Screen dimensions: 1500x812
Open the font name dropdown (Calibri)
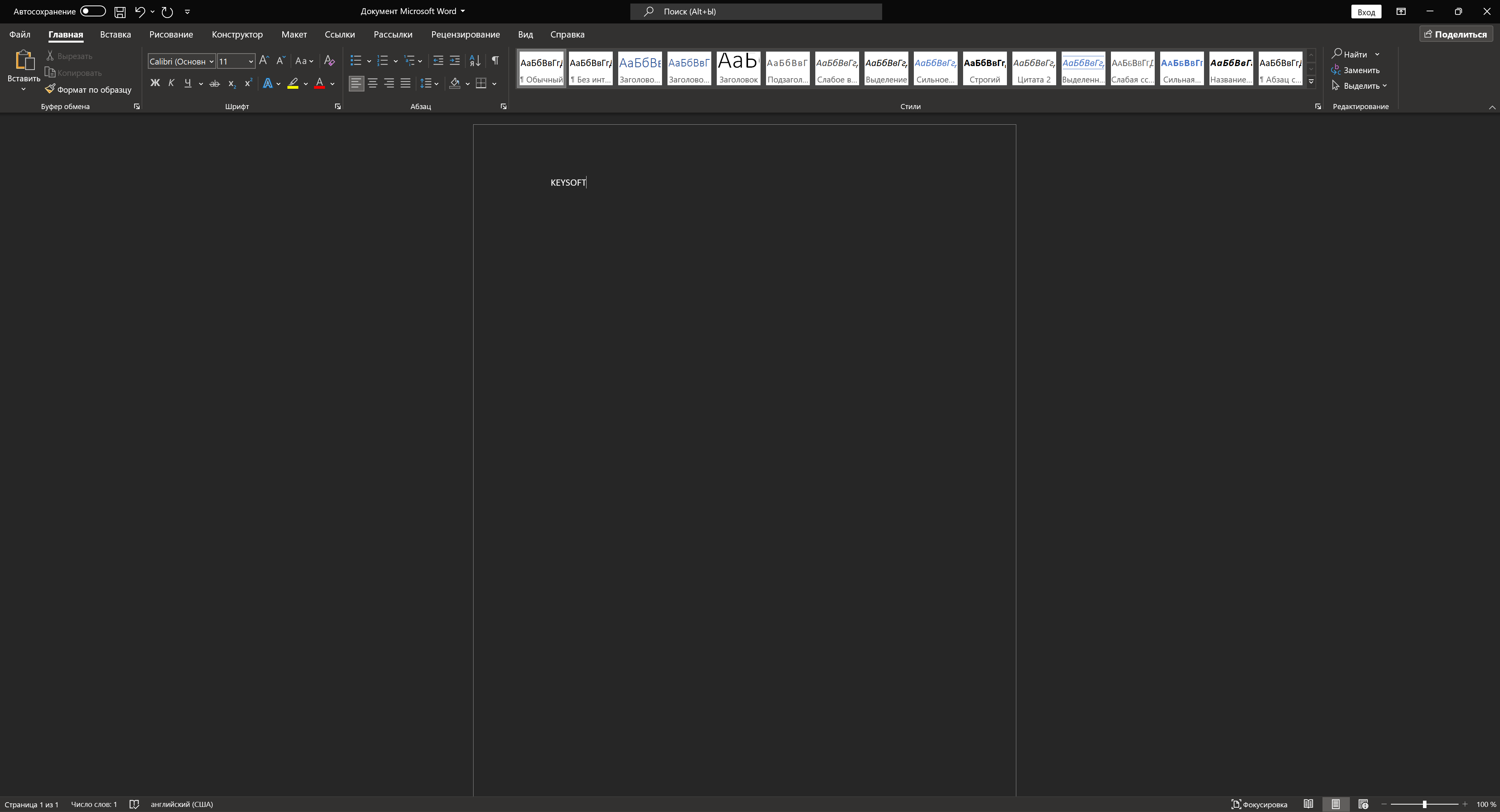(212, 61)
